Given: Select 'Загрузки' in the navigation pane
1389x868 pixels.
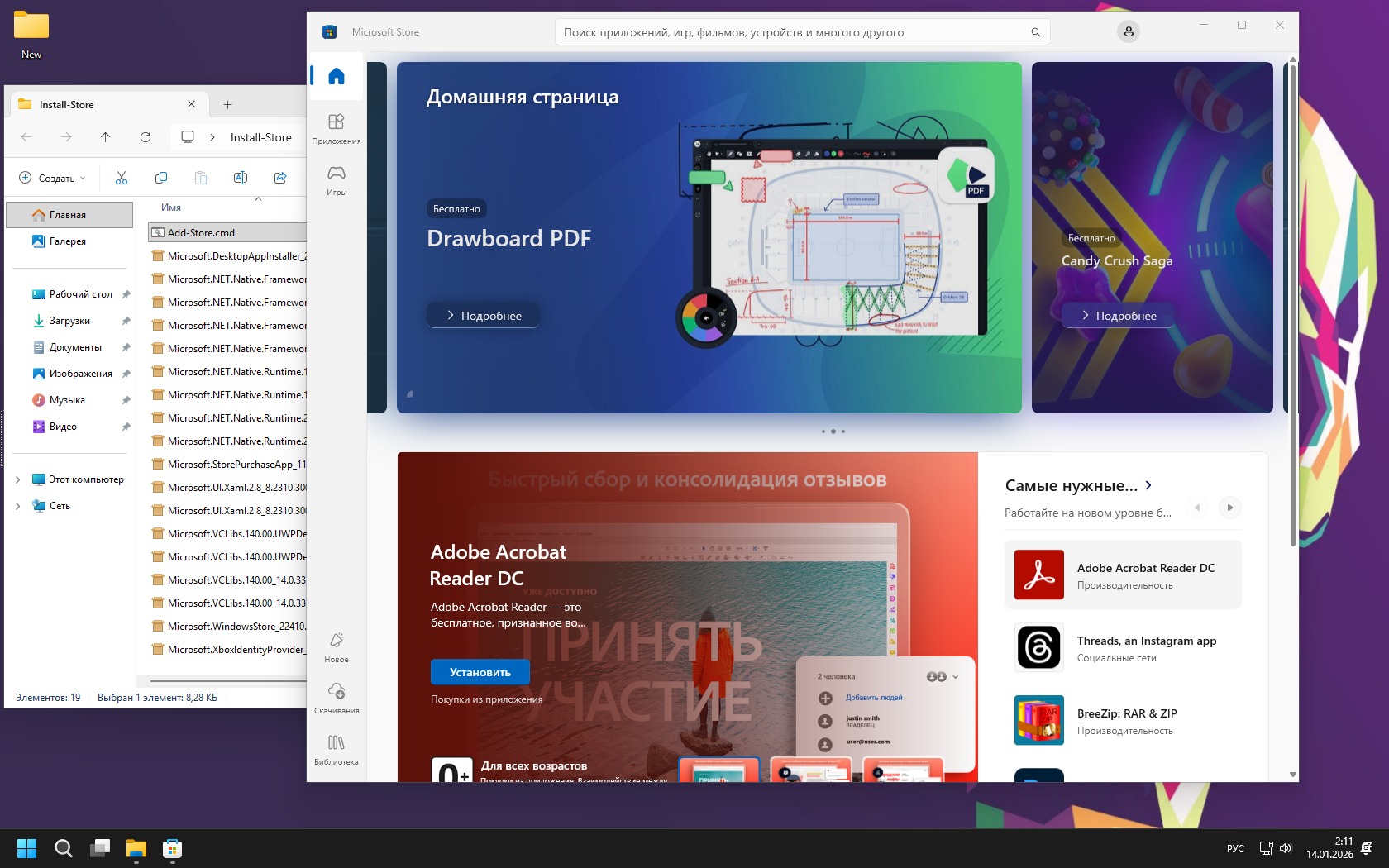Looking at the screenshot, I should [69, 321].
